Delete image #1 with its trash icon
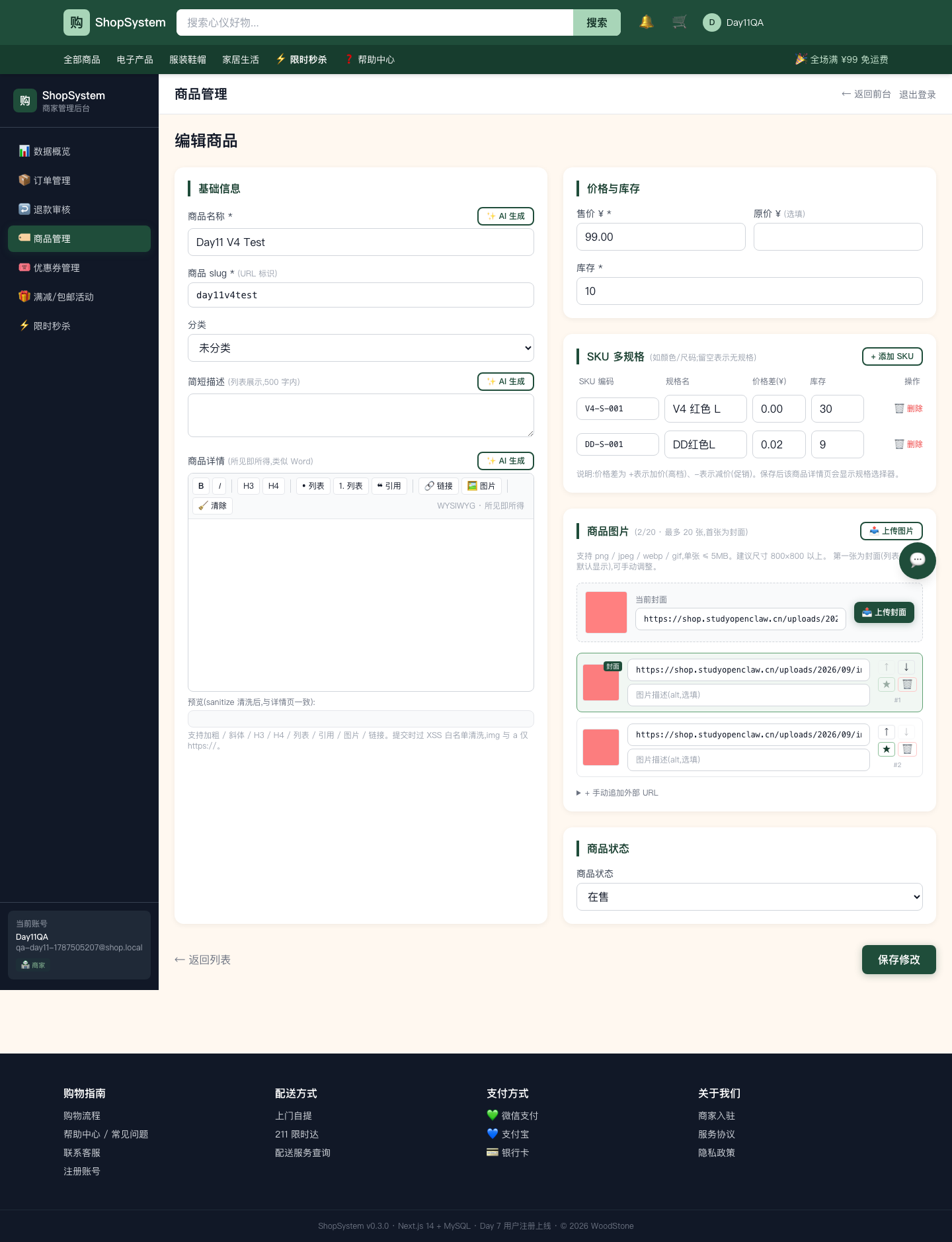Viewport: 952px width, 1242px height. click(x=907, y=684)
